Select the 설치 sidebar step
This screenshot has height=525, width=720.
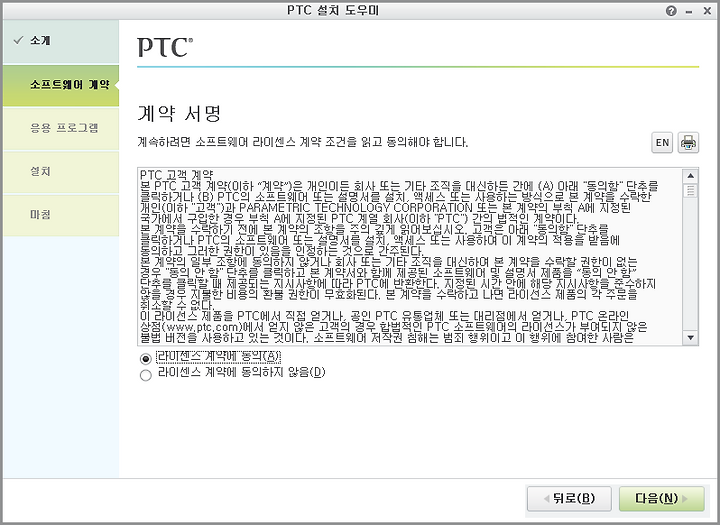(x=61, y=172)
